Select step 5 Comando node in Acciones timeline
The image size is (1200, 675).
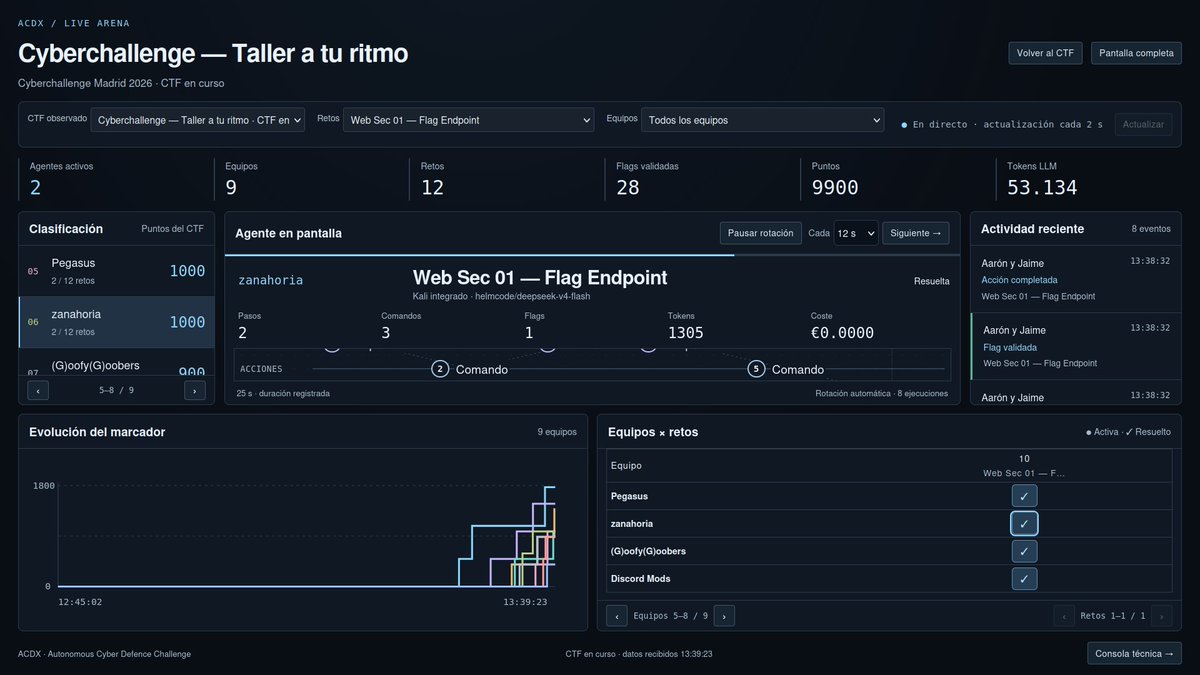click(x=756, y=369)
